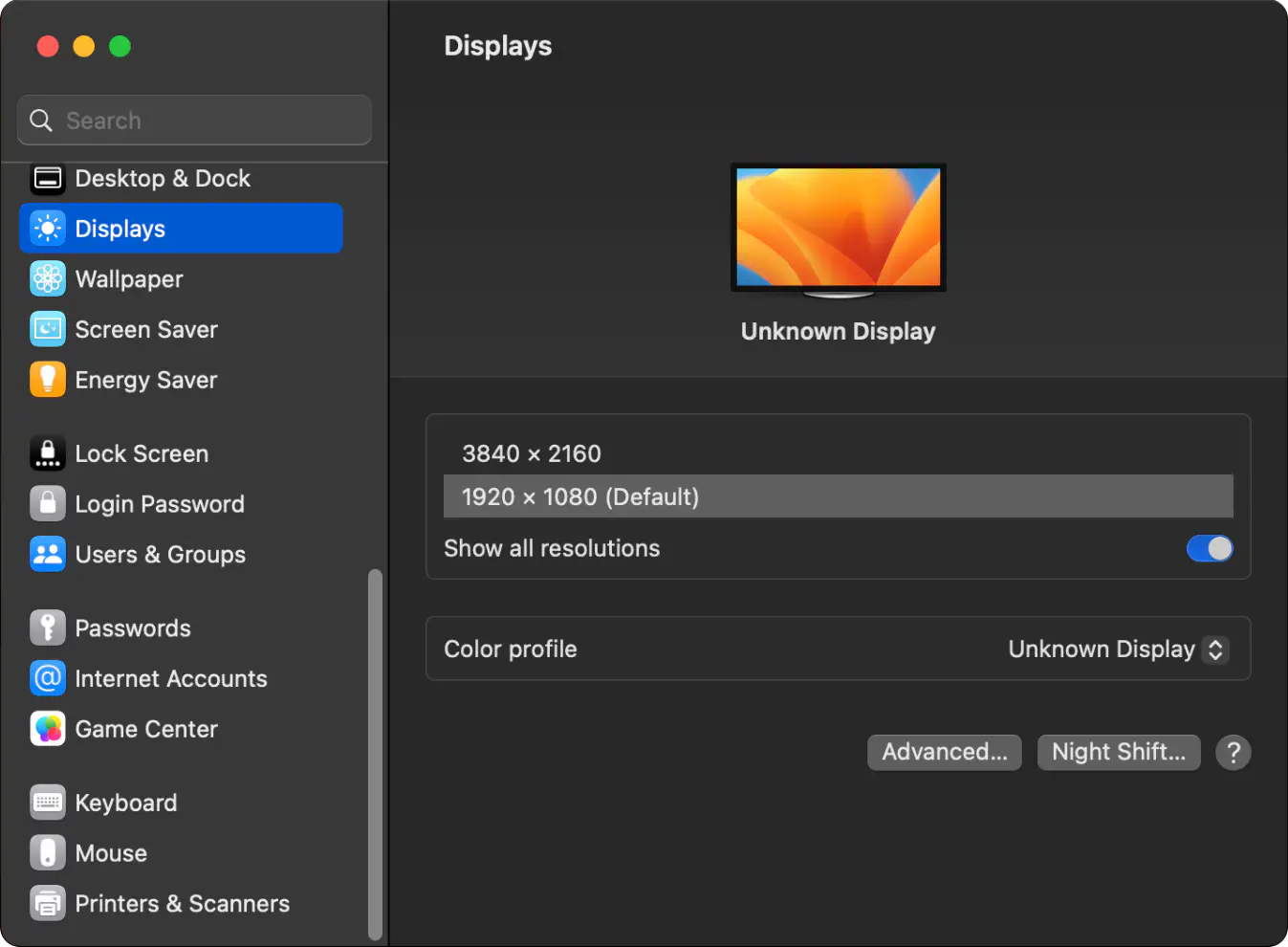Click the Advanced button
Viewport: 1288px width, 947px height.
(x=944, y=752)
